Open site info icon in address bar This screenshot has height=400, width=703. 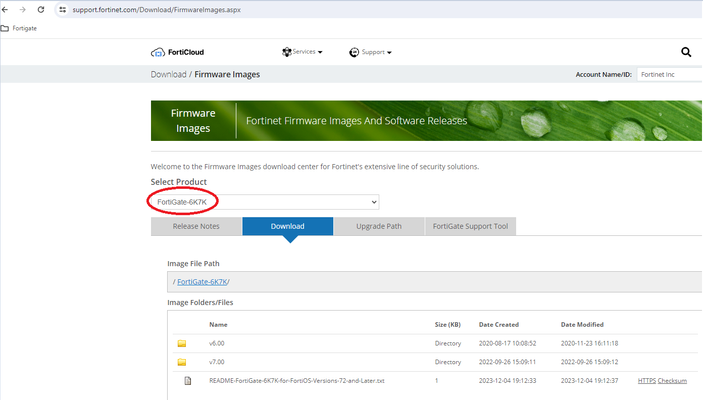pos(63,9)
